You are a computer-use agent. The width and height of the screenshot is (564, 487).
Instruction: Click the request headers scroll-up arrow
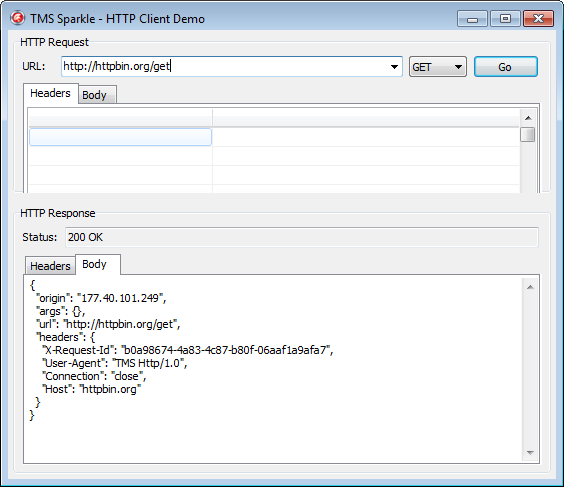point(528,118)
